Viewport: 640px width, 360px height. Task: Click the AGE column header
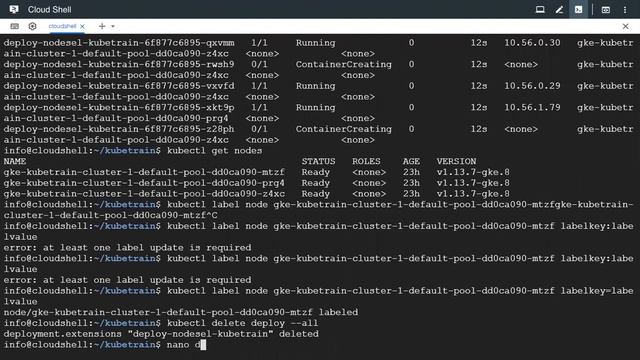[x=411, y=162]
